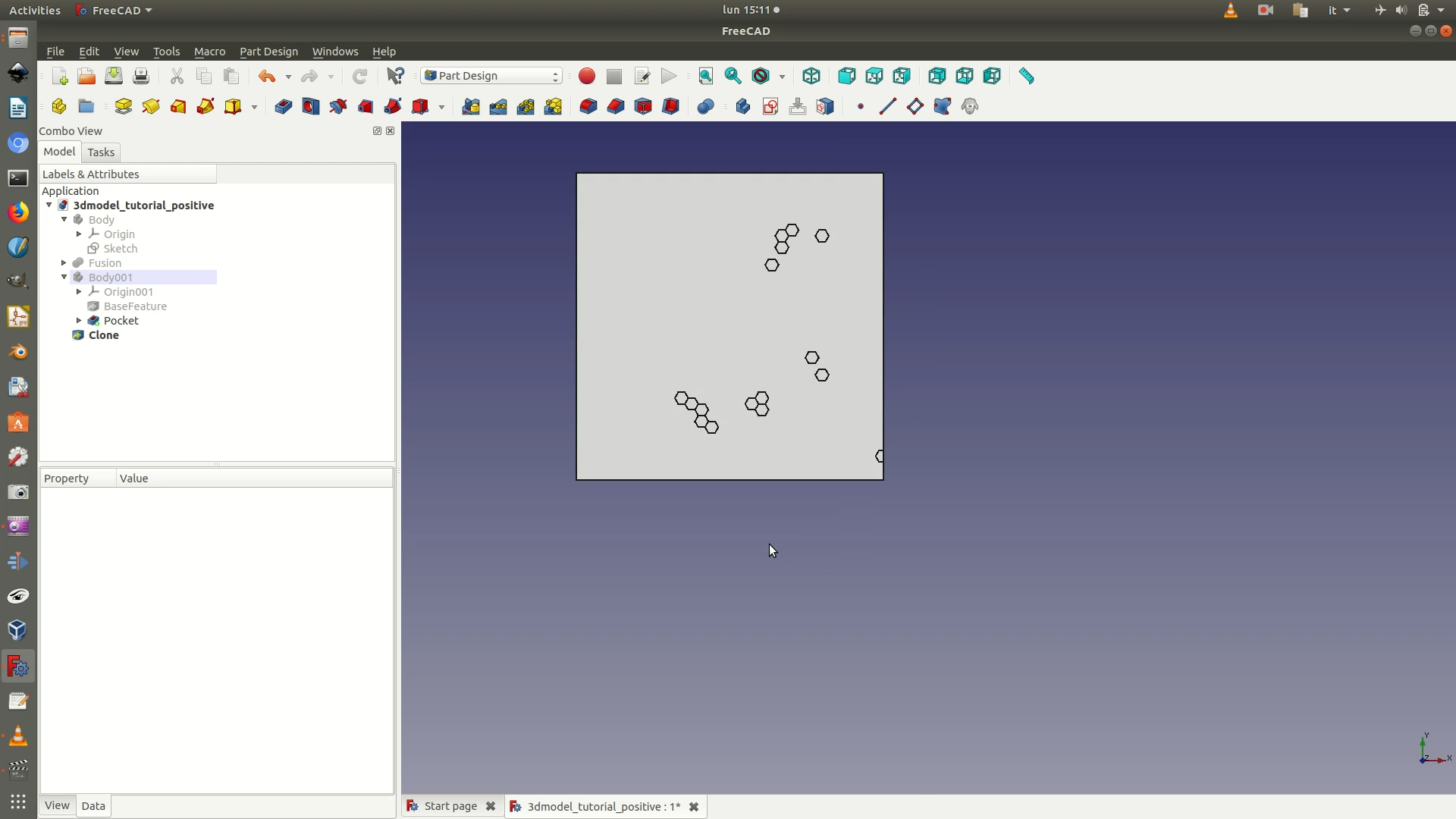Screen dimensions: 1456x819
Task: Start macro recording red button
Action: point(587,76)
